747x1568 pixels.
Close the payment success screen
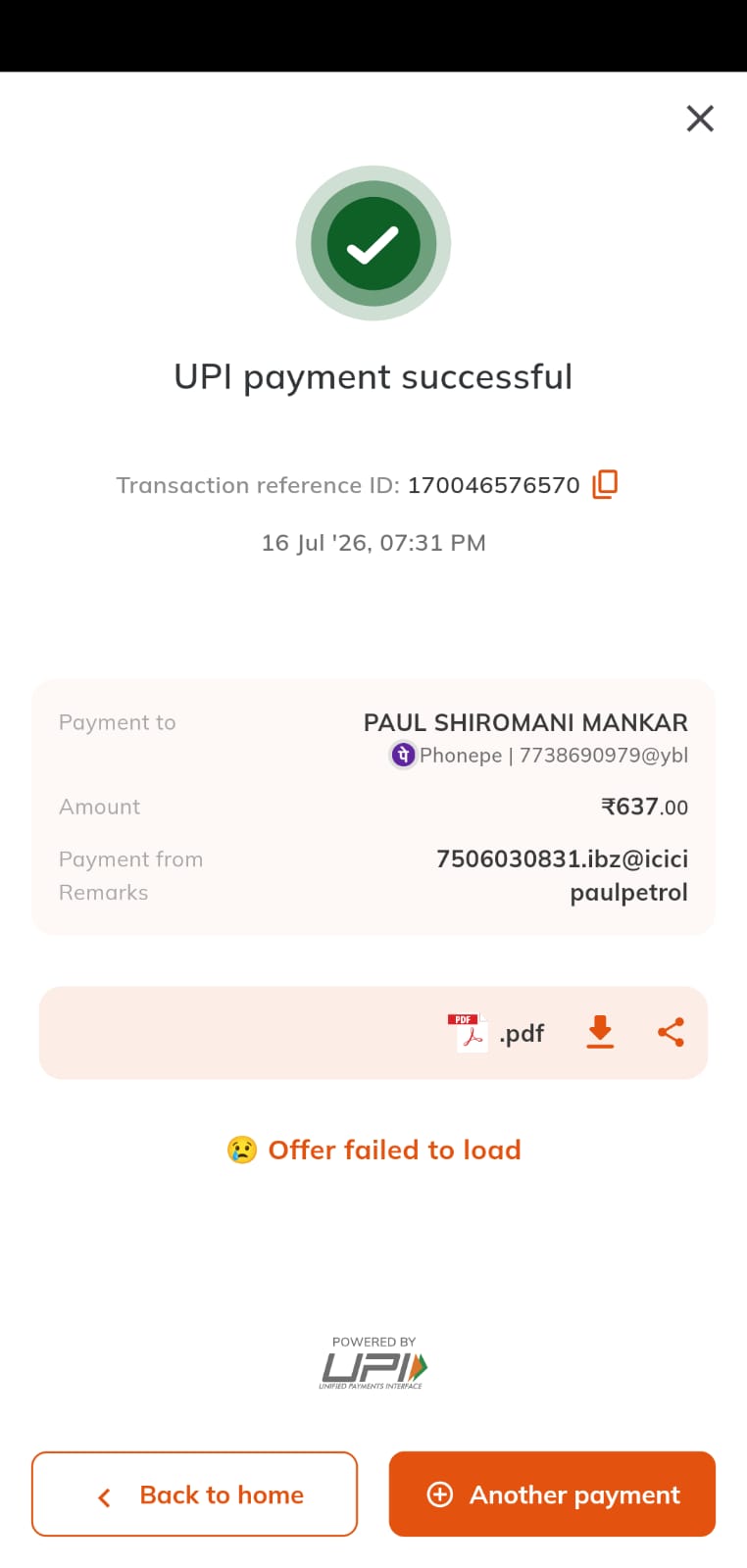pyautogui.click(x=700, y=119)
